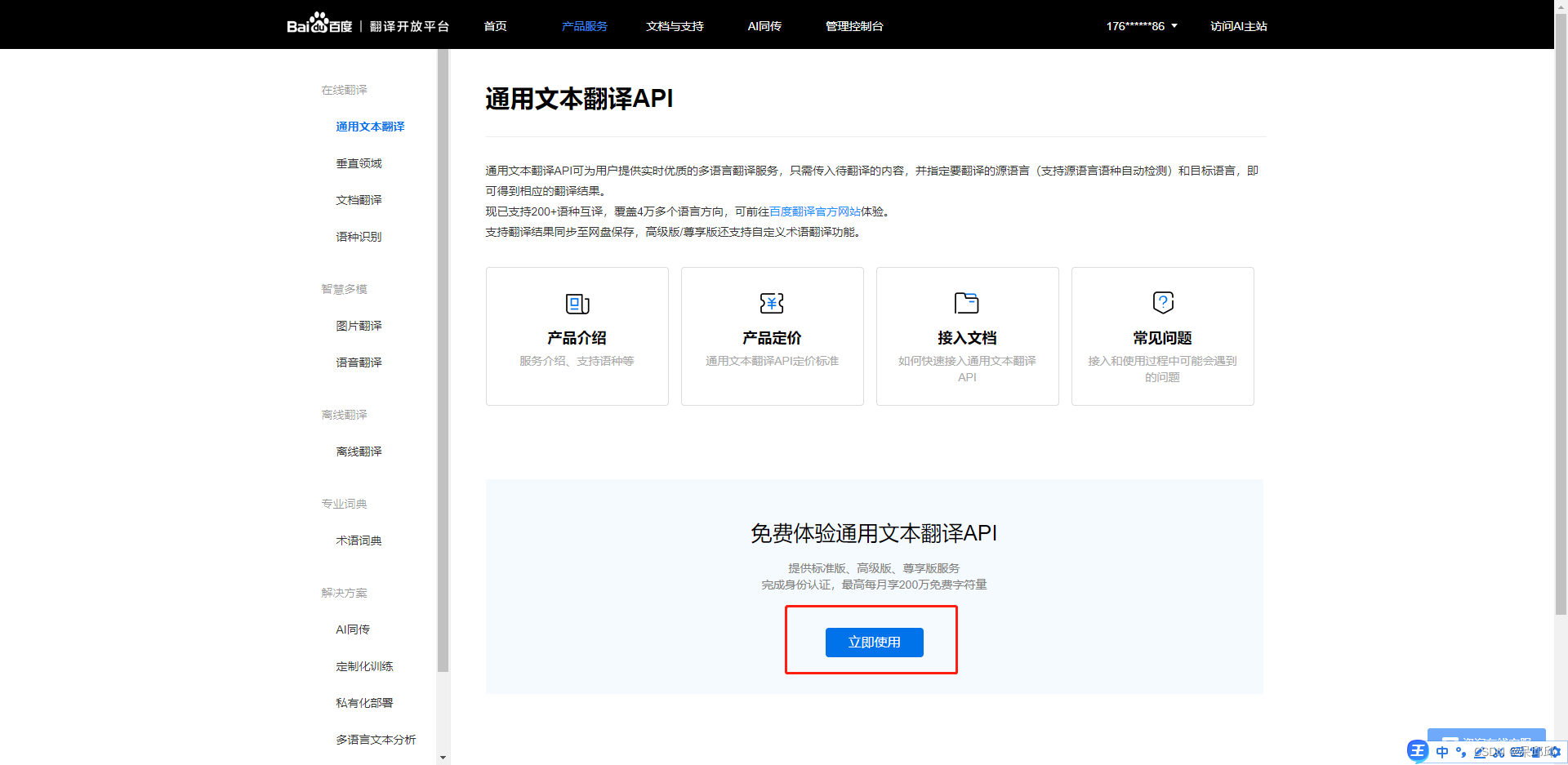Open the 常见问题 card title

(x=1162, y=338)
